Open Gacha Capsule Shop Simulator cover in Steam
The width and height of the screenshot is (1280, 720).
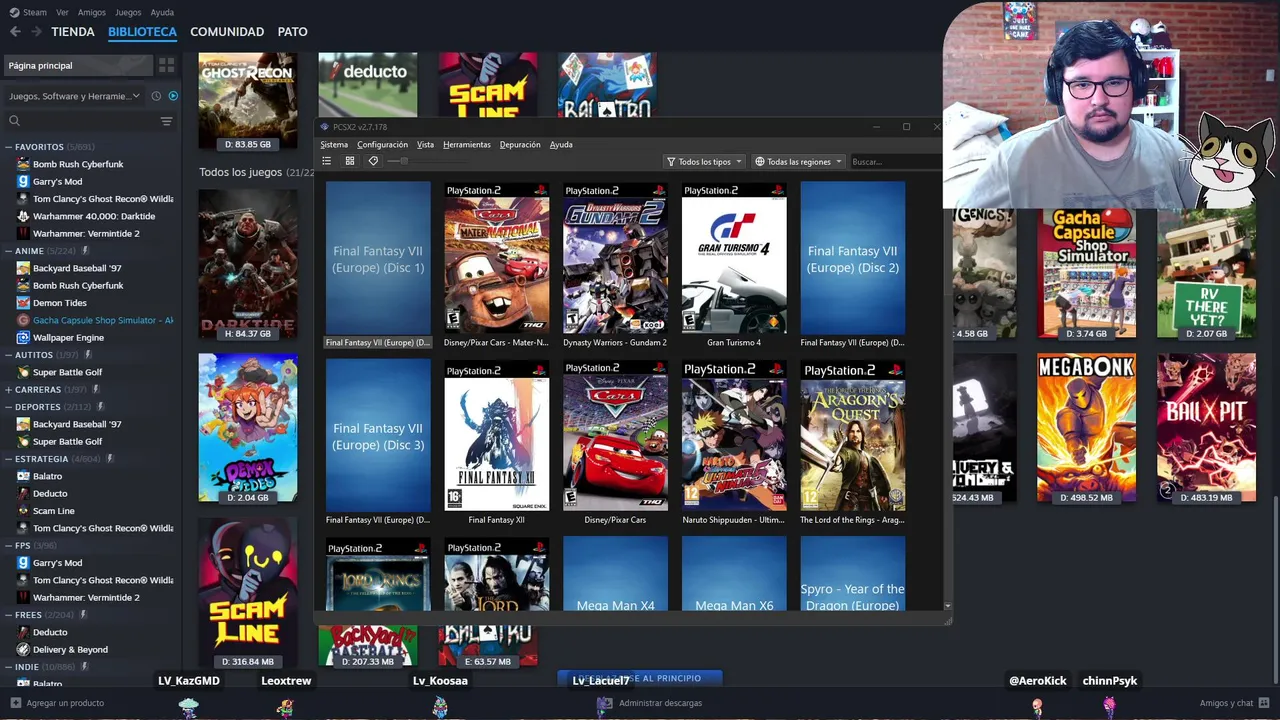tap(1086, 271)
